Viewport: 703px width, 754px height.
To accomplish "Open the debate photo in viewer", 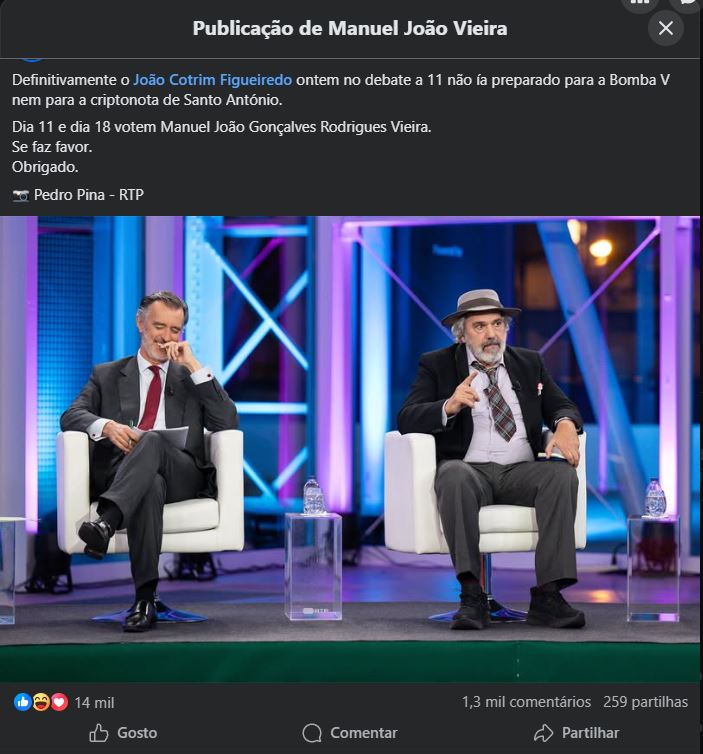I will coord(350,448).
